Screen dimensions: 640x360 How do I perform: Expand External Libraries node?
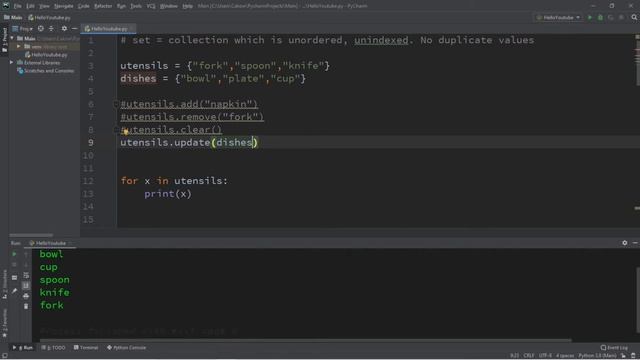click(x=12, y=62)
